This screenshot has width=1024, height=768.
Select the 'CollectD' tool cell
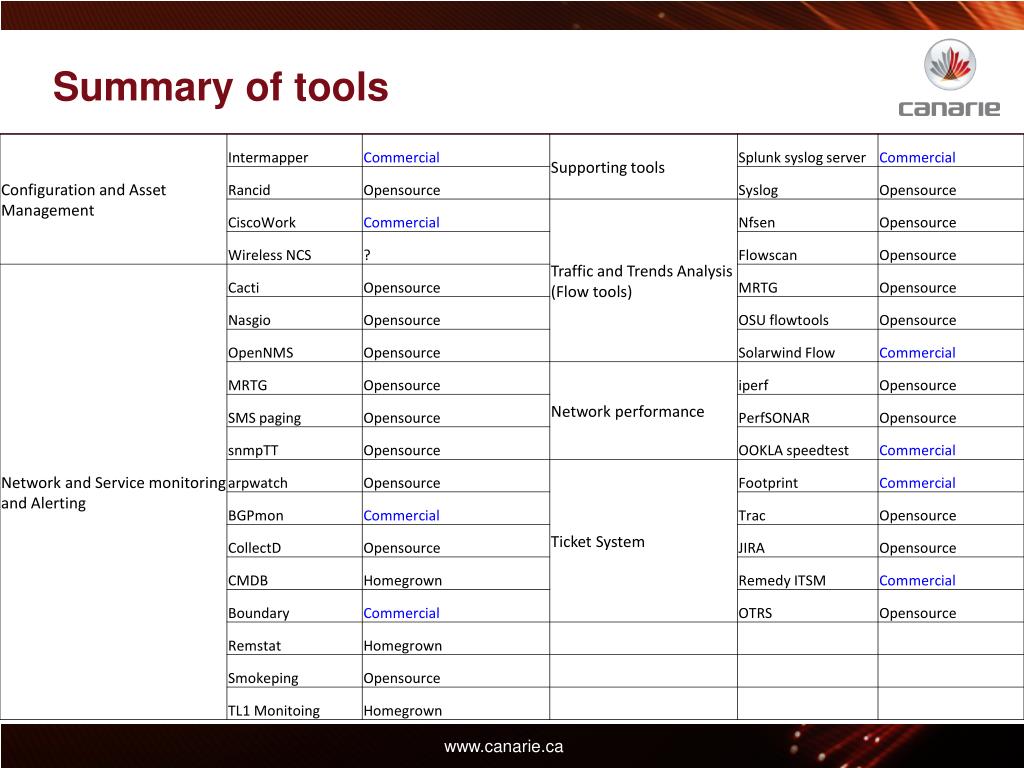295,541
